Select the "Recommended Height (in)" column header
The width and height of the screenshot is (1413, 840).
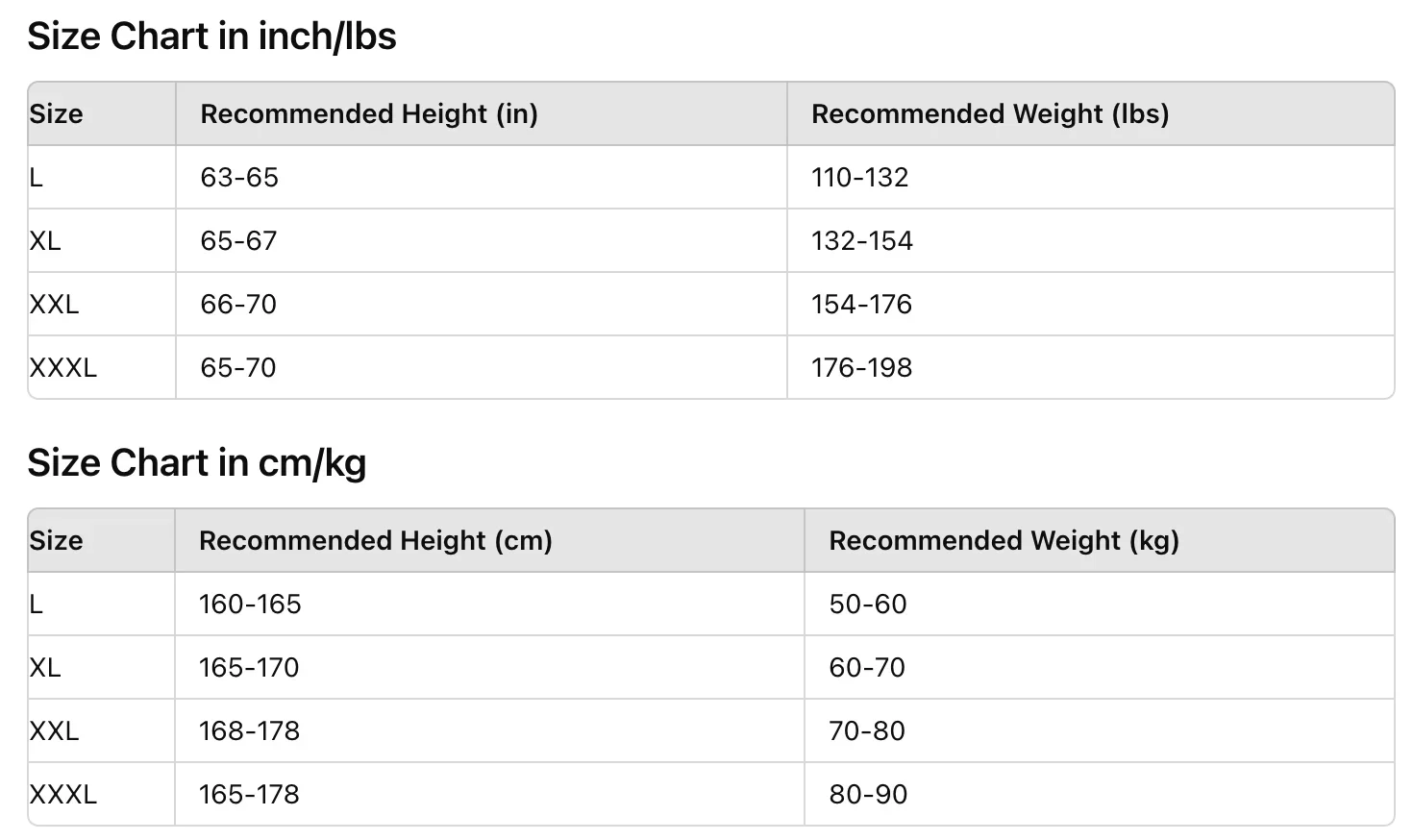[369, 114]
